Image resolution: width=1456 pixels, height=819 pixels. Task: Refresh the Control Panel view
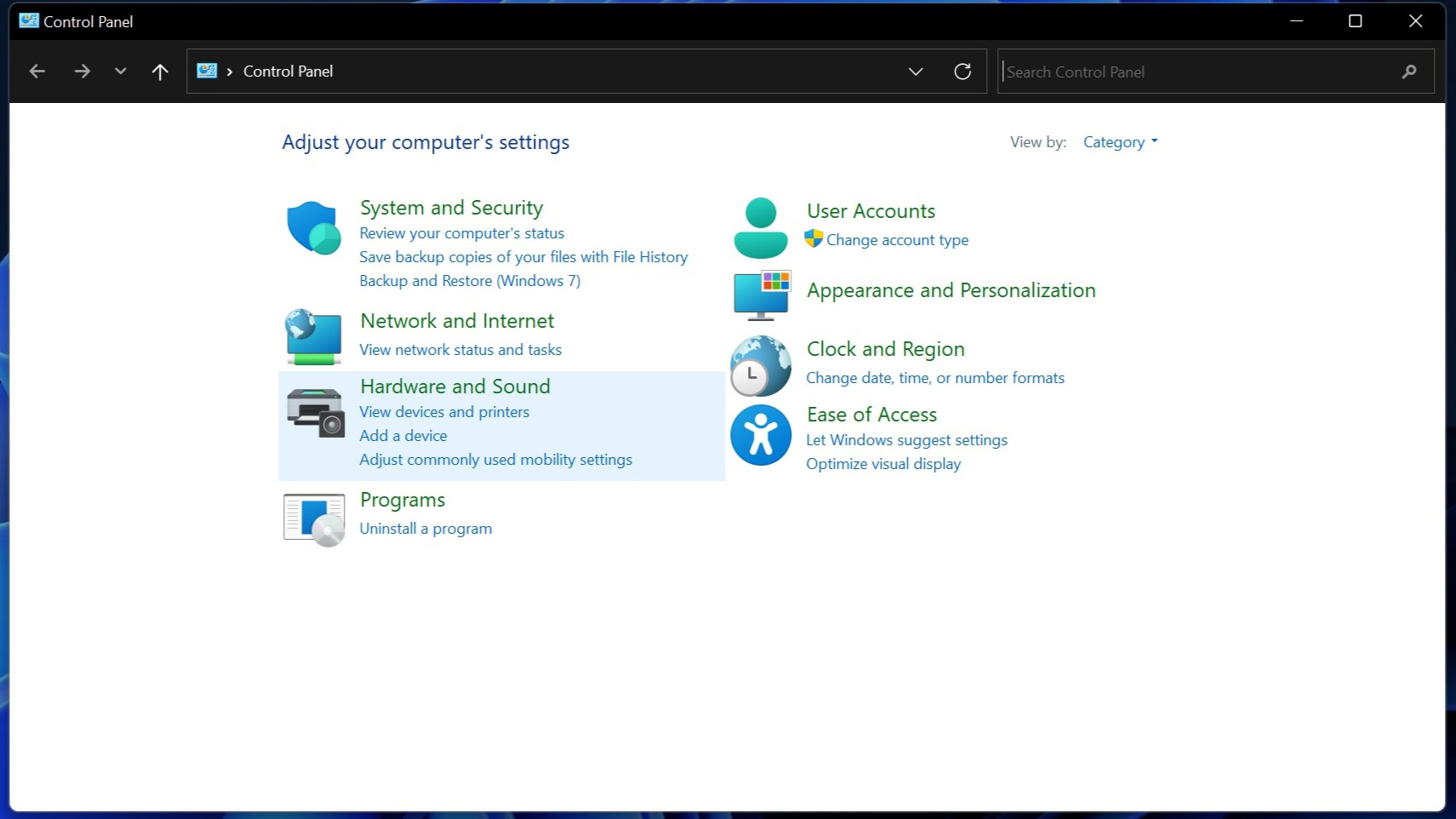[962, 72]
